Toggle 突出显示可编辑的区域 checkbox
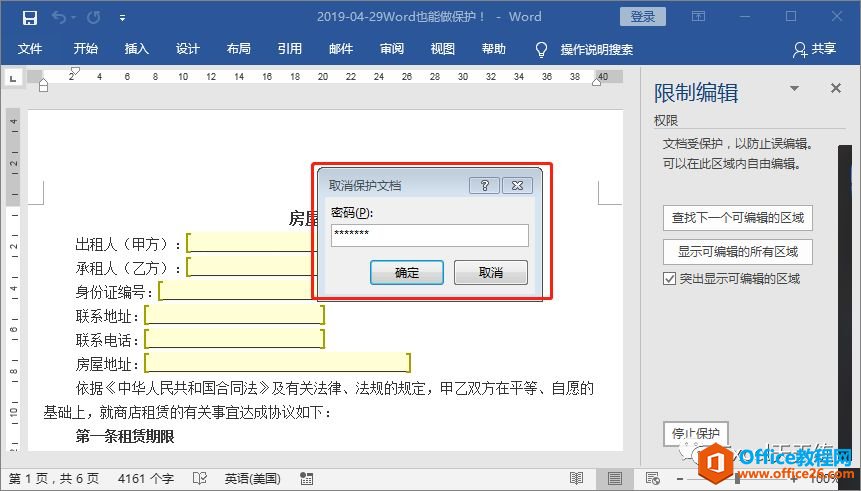 pyautogui.click(x=670, y=279)
